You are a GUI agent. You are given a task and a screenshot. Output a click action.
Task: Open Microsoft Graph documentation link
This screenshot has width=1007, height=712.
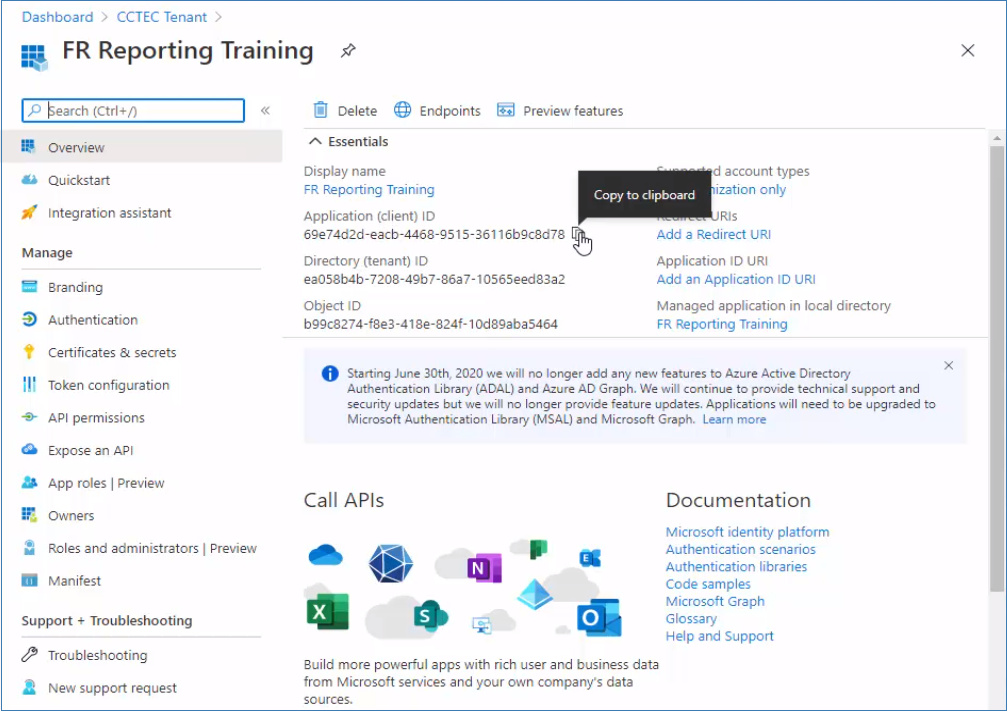715,601
